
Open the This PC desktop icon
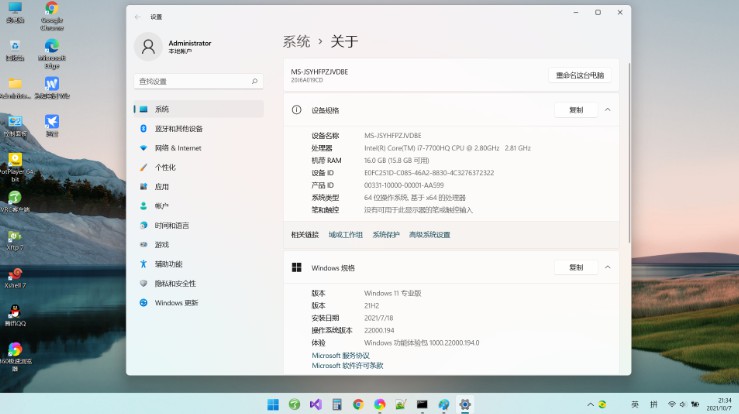15,12
